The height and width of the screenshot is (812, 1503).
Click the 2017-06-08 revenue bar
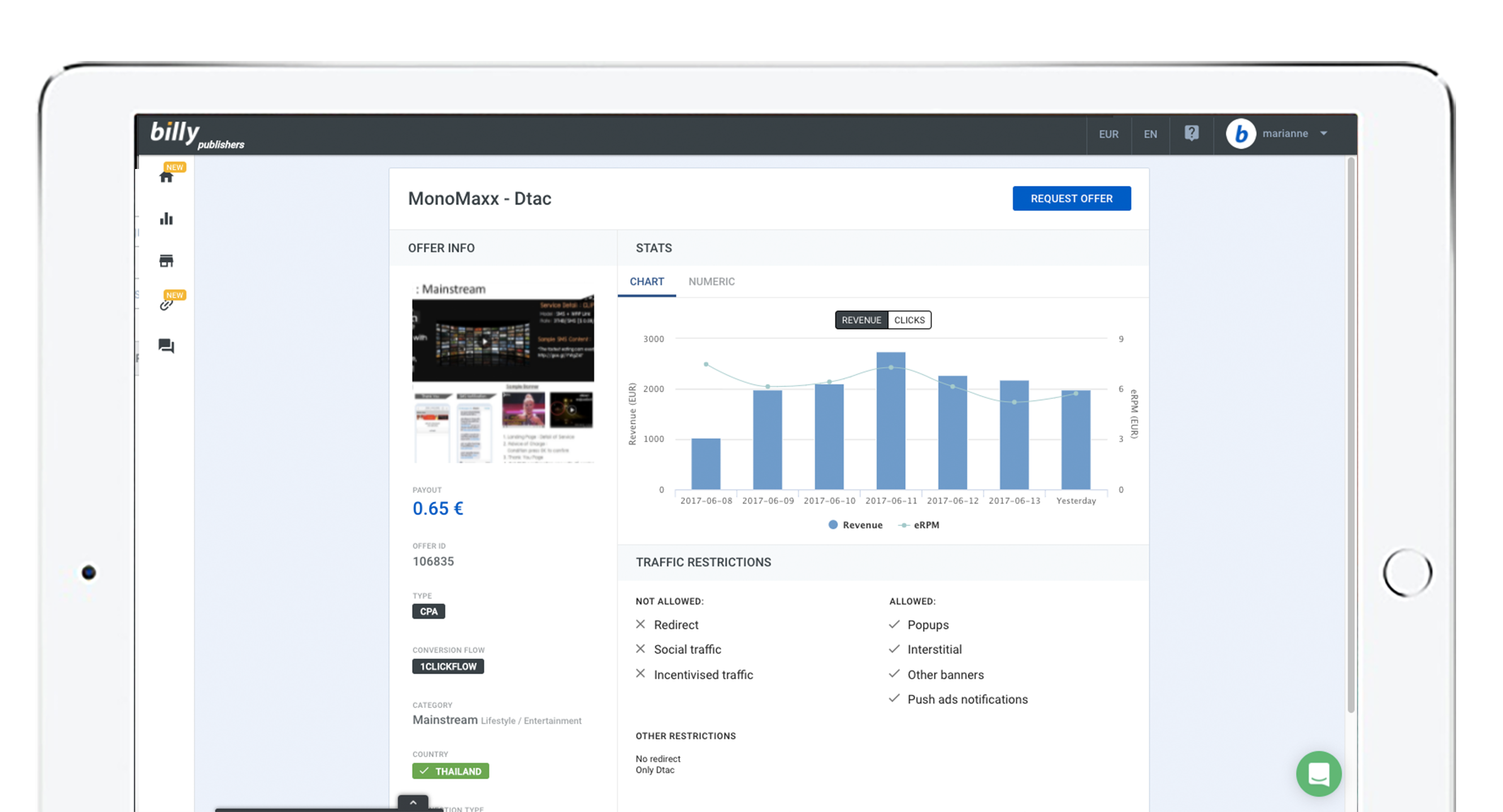click(706, 464)
